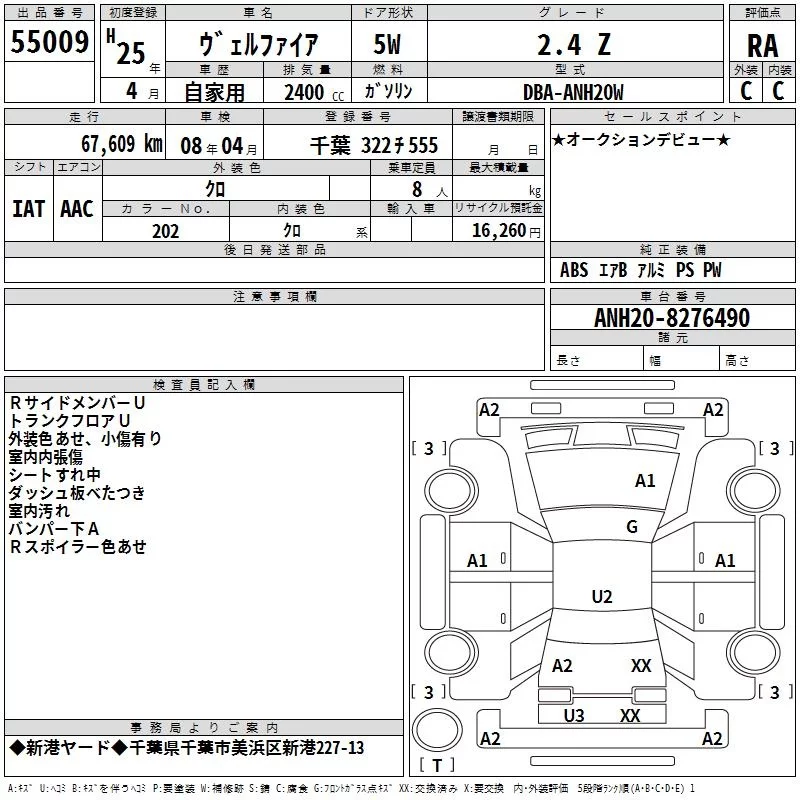Click the 検査員記入欄 header
The width and height of the screenshot is (800, 800).
(204, 385)
